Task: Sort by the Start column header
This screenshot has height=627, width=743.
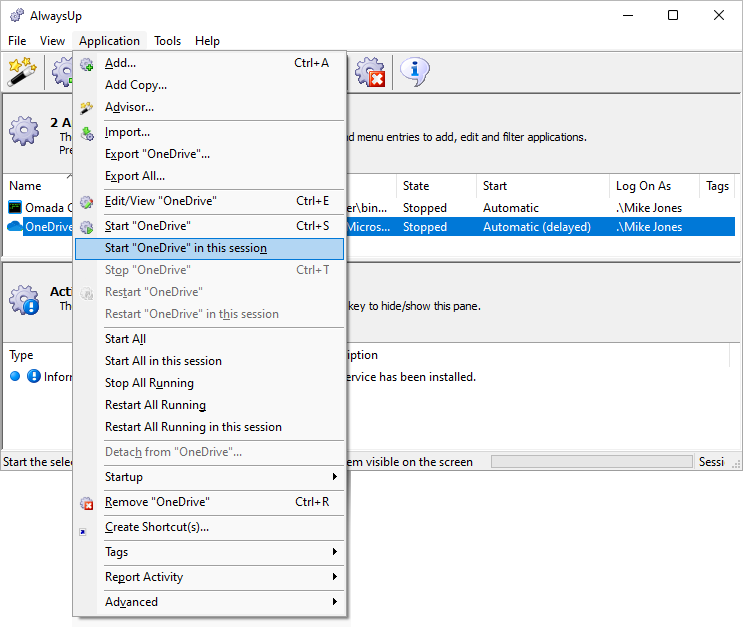Action: (x=543, y=186)
